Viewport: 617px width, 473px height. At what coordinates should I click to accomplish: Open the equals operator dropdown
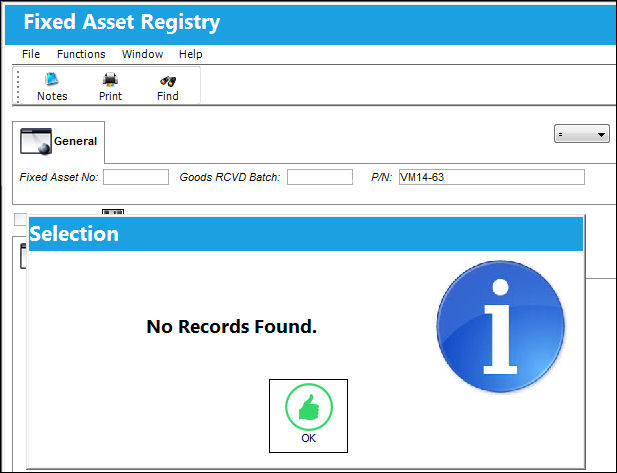pos(582,134)
